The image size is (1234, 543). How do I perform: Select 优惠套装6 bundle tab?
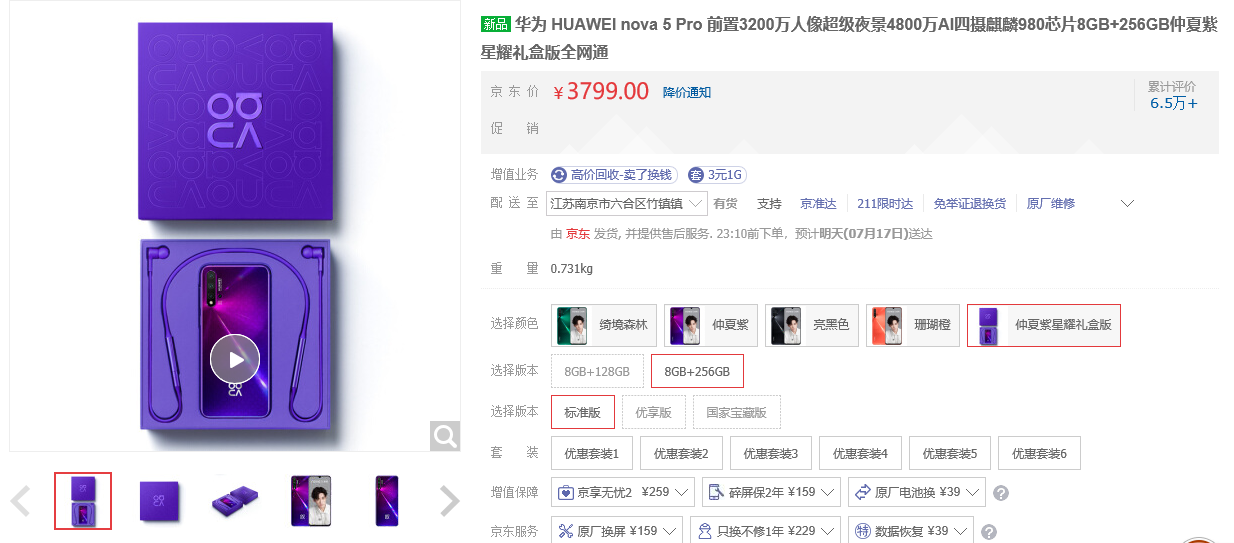(1039, 453)
